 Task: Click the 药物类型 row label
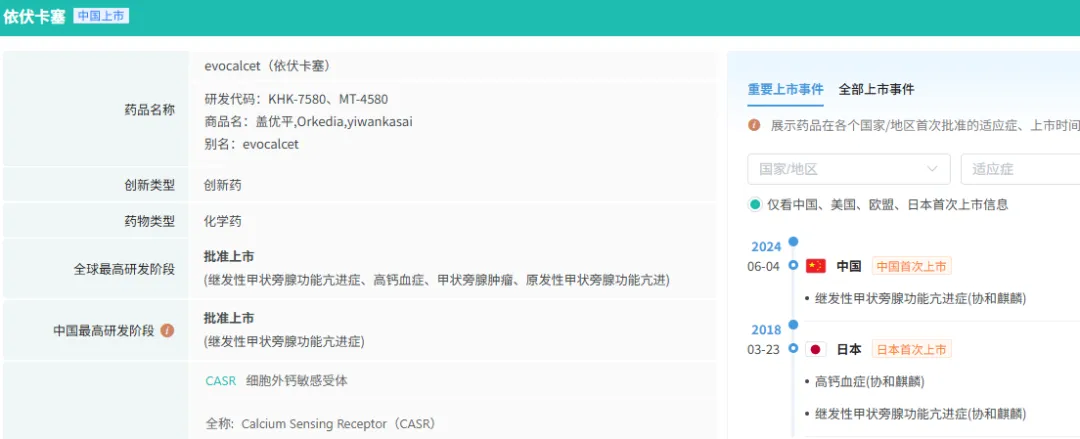(x=149, y=221)
